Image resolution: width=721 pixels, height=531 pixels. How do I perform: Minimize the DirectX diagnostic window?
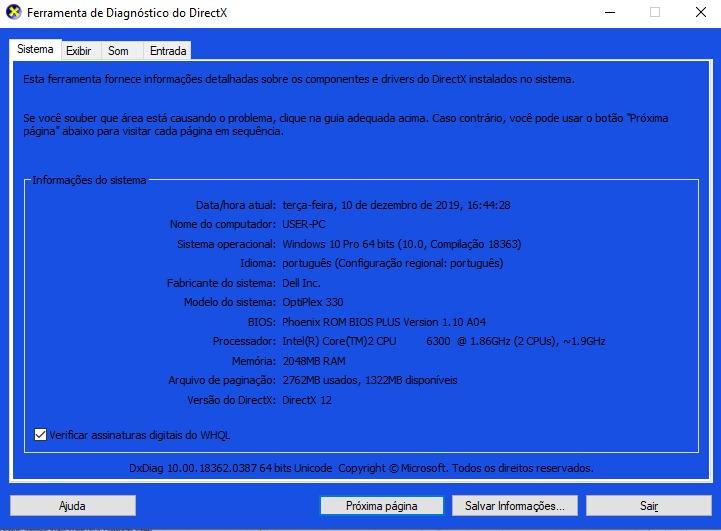pyautogui.click(x=610, y=12)
